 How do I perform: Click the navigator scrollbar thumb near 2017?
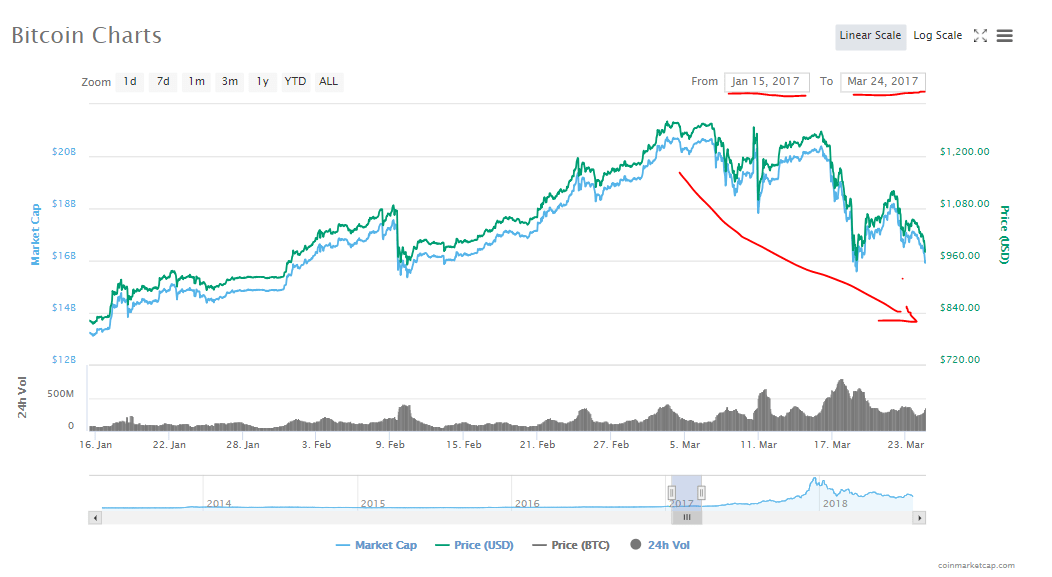click(686, 517)
